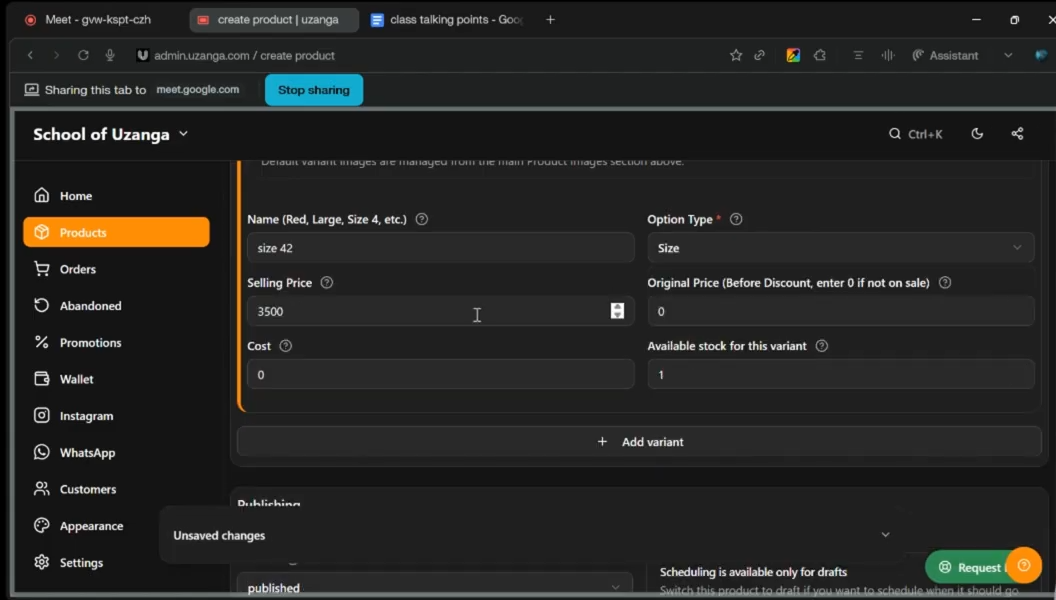Expand the Unsaved changes bar chevron
1056x600 pixels.
pos(886,535)
